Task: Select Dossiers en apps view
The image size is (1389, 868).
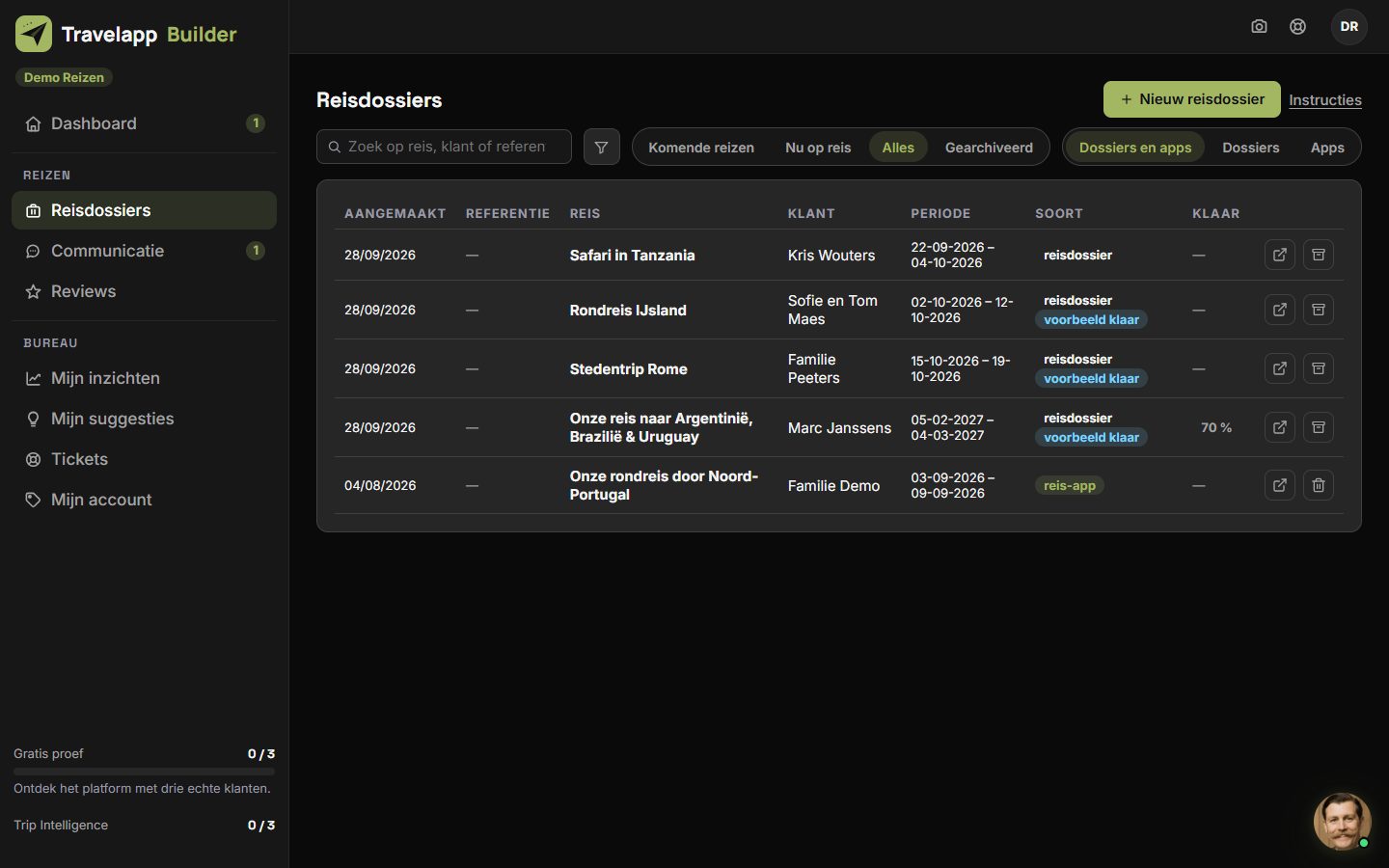Action: (1135, 148)
